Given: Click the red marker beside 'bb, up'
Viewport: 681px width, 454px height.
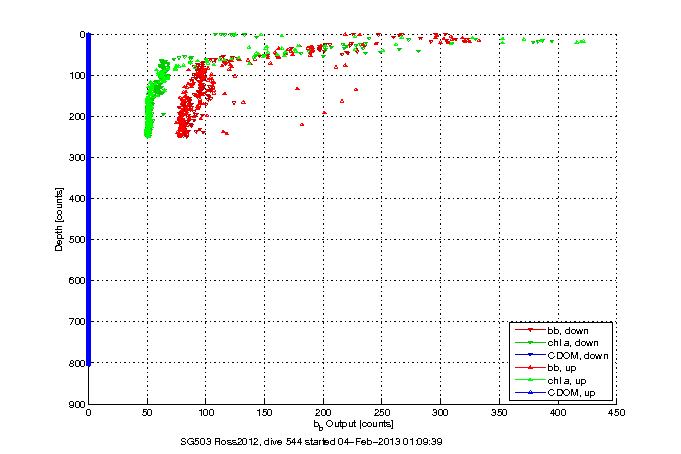Looking at the screenshot, I should [530, 368].
